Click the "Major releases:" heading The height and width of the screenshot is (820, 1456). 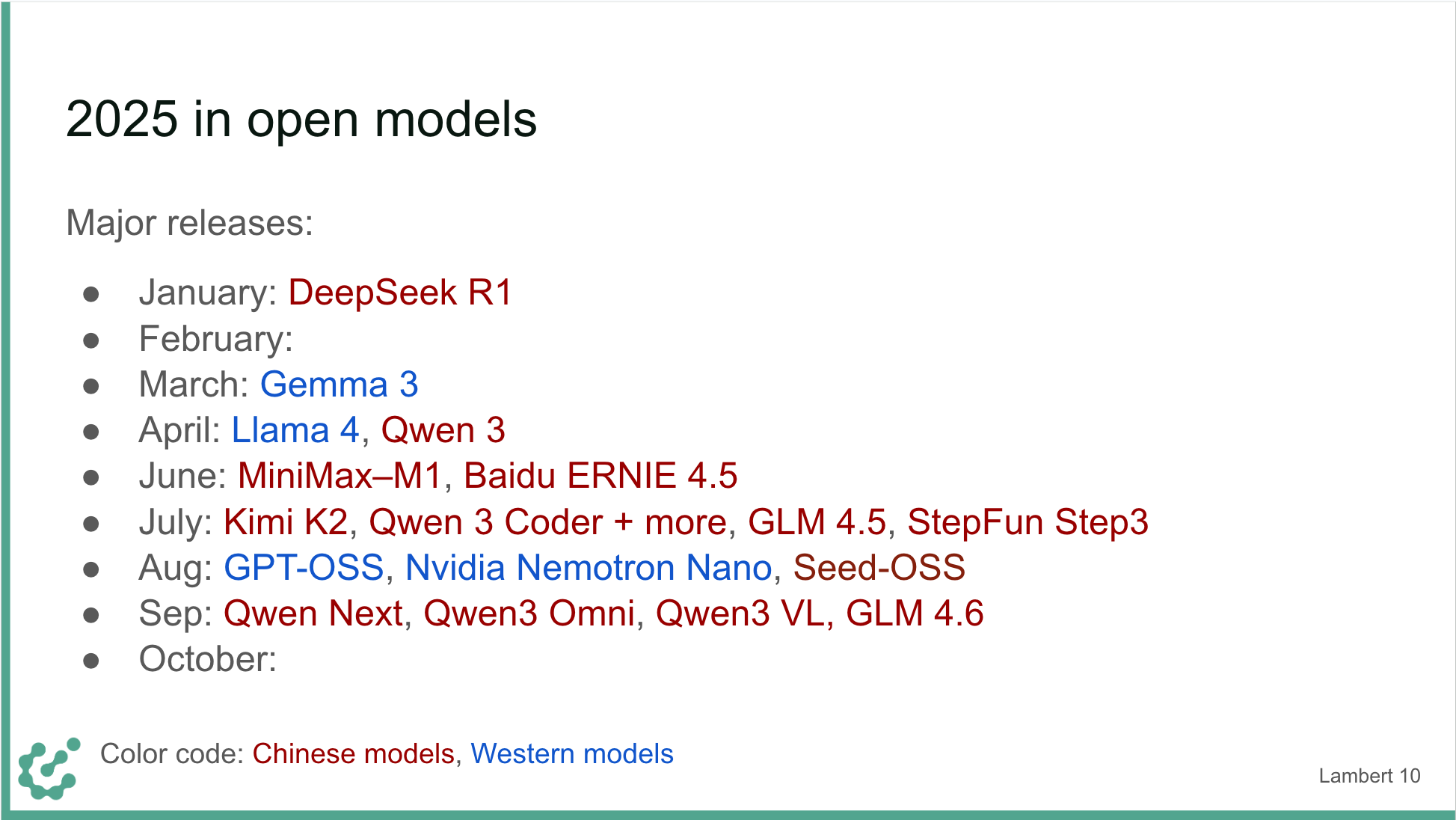pyautogui.click(x=189, y=223)
